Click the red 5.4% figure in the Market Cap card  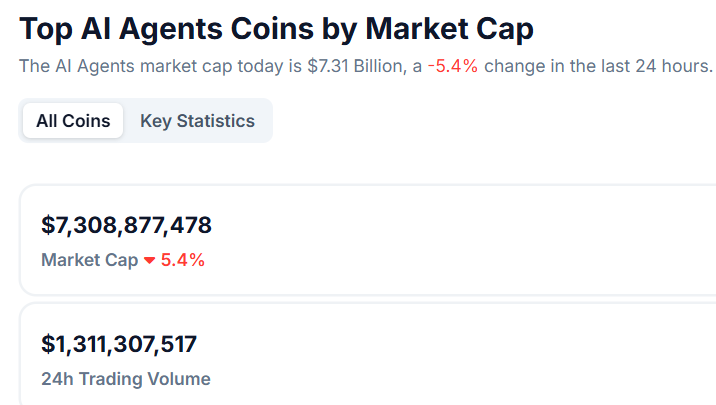pos(182,260)
